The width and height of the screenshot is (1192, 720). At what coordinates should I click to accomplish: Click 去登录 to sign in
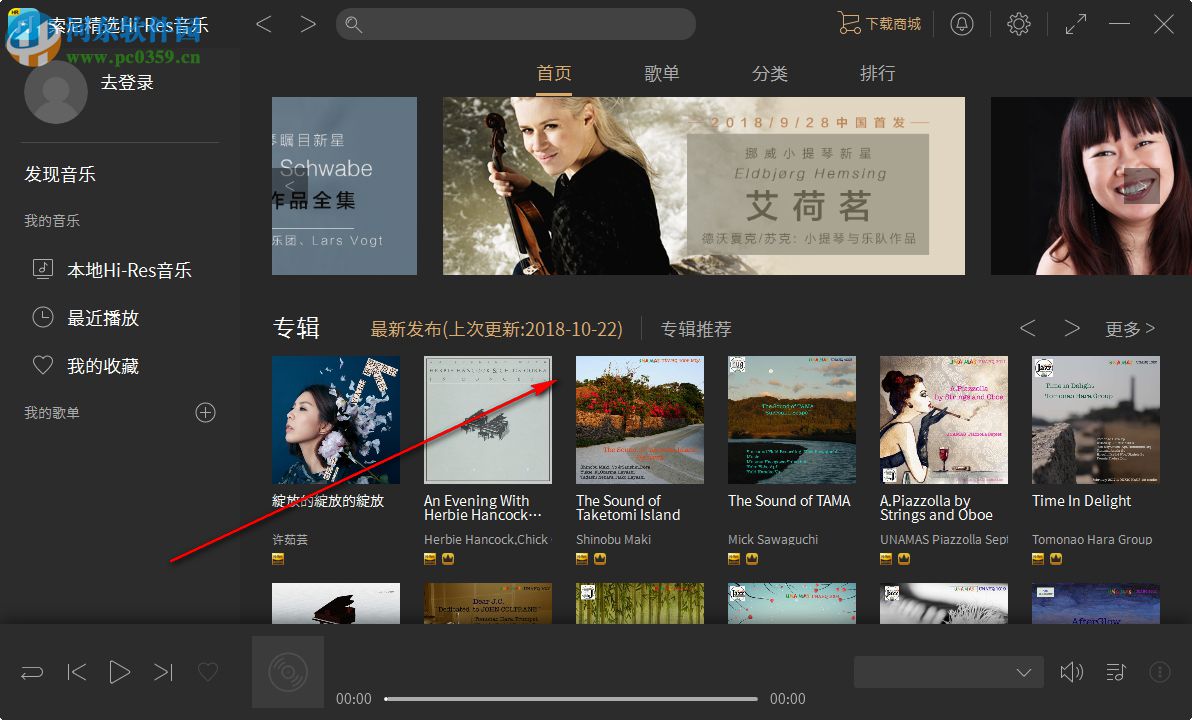(127, 82)
